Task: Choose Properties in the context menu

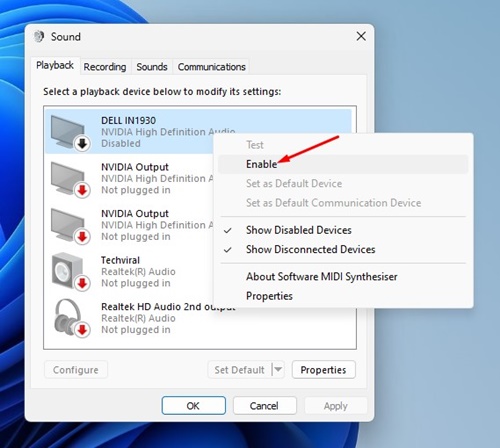Action: (x=343, y=296)
